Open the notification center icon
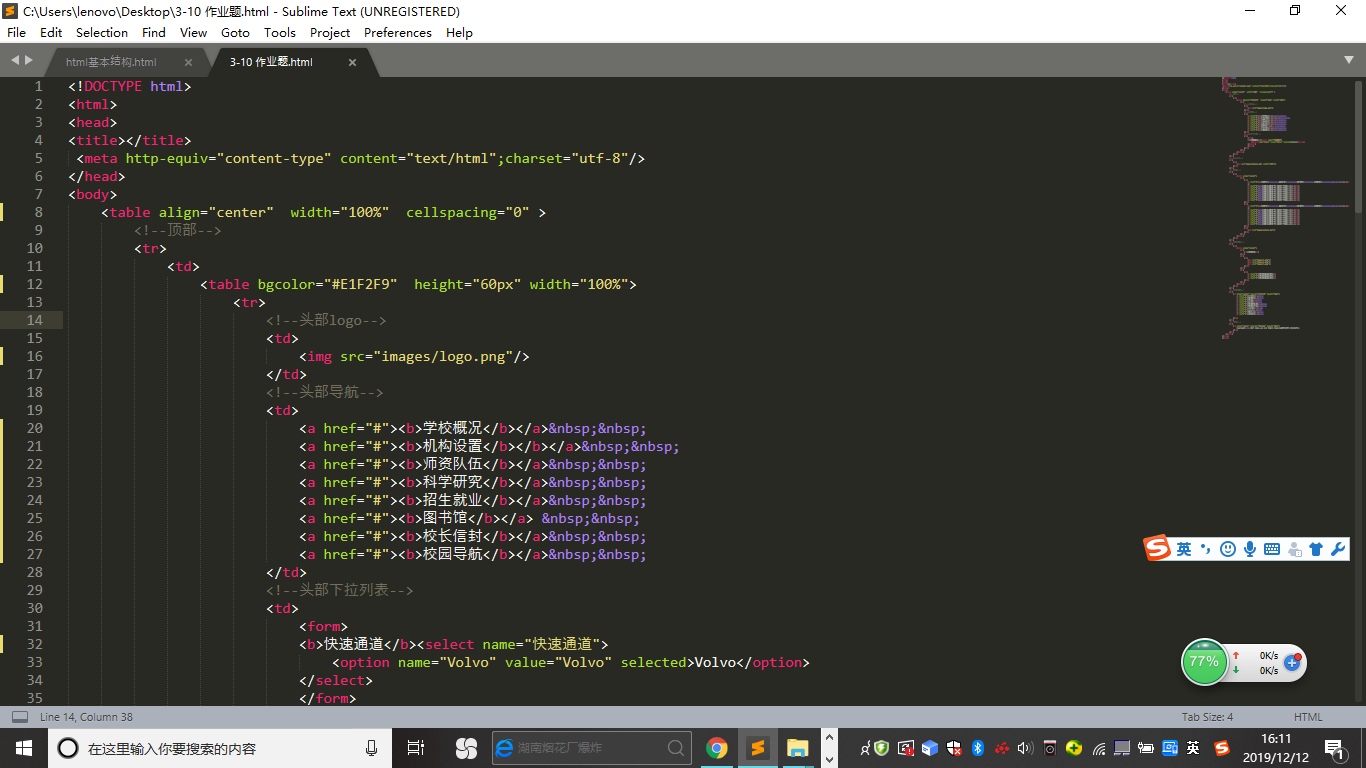1366x768 pixels. pos(1335,748)
